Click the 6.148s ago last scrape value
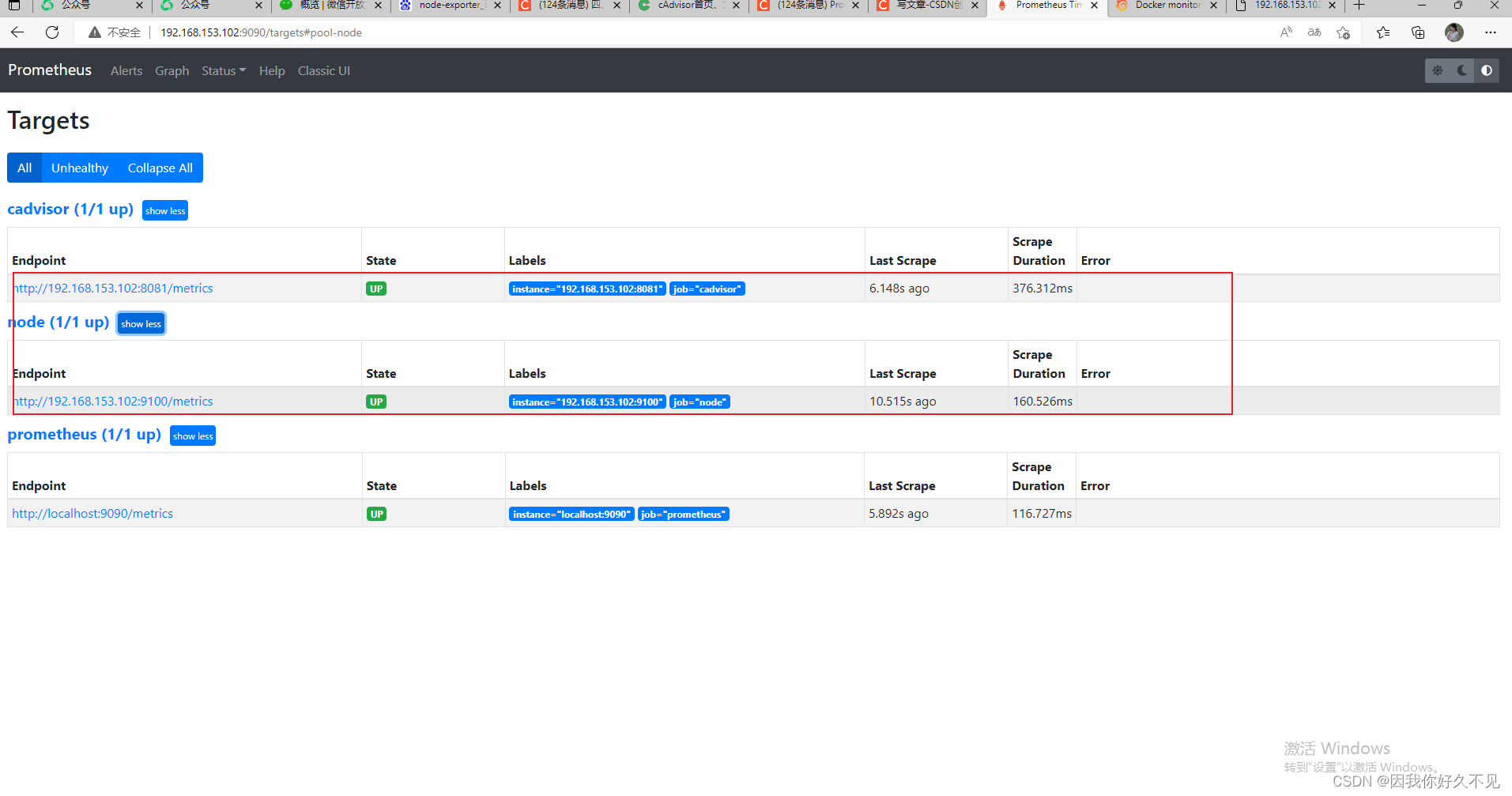 (x=899, y=288)
